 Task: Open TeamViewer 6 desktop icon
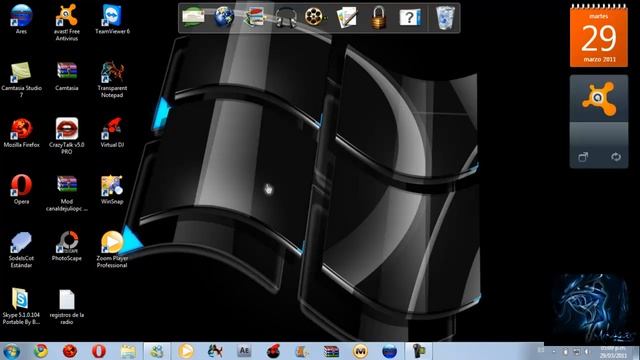click(112, 20)
